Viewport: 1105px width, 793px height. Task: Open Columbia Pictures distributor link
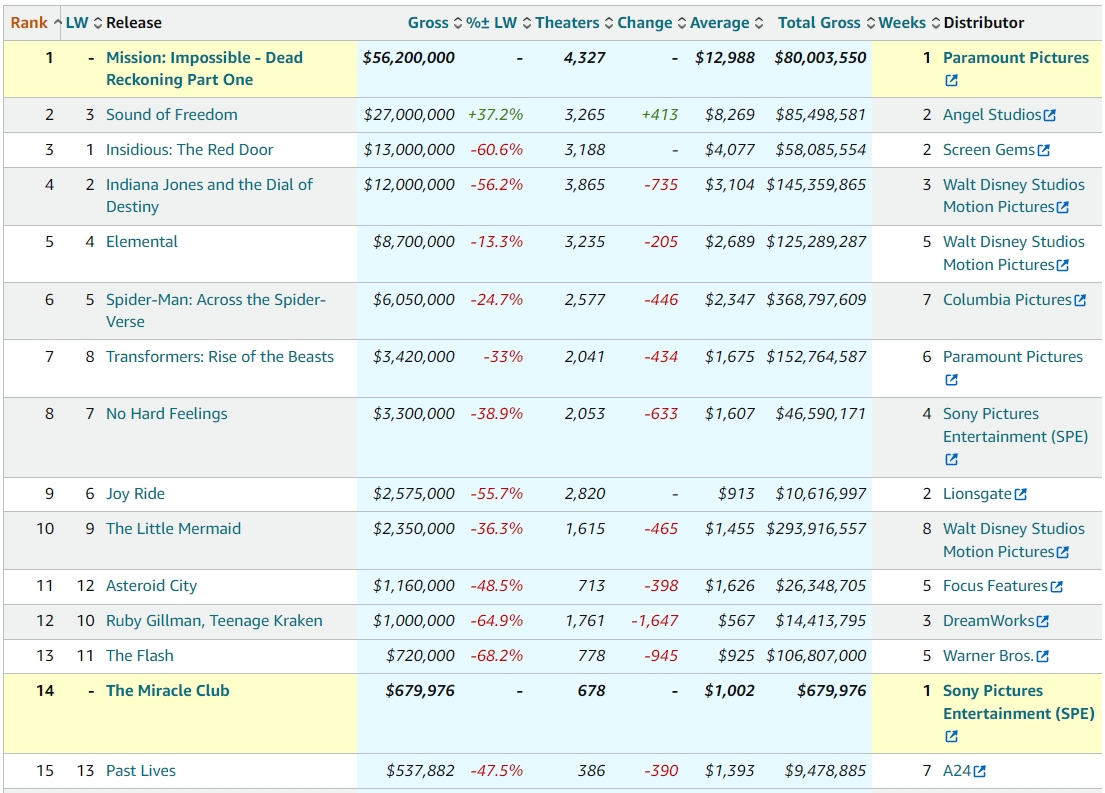1007,300
